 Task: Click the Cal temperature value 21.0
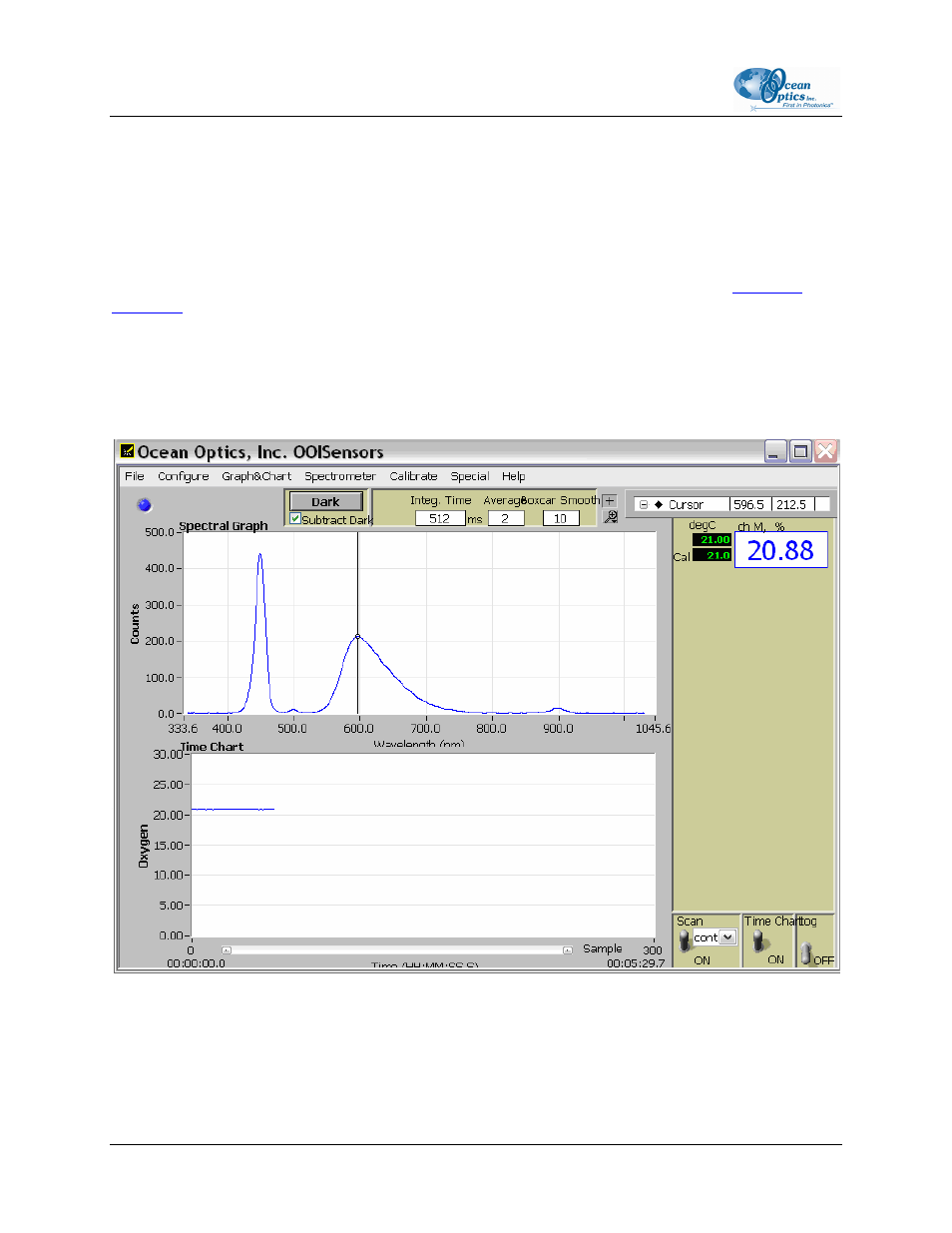(x=713, y=556)
